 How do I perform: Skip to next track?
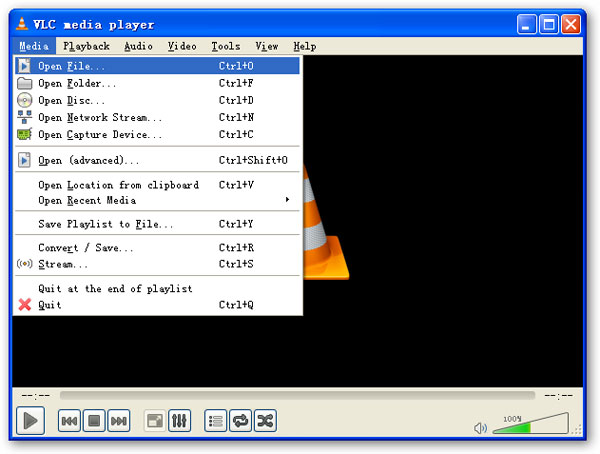tap(119, 421)
